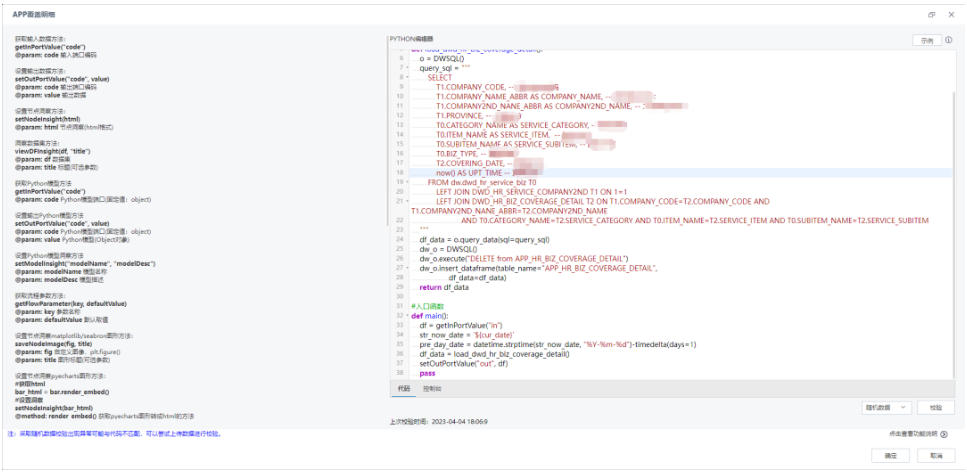
Task: Collapse the code fold at line 7
Action: (408, 68)
